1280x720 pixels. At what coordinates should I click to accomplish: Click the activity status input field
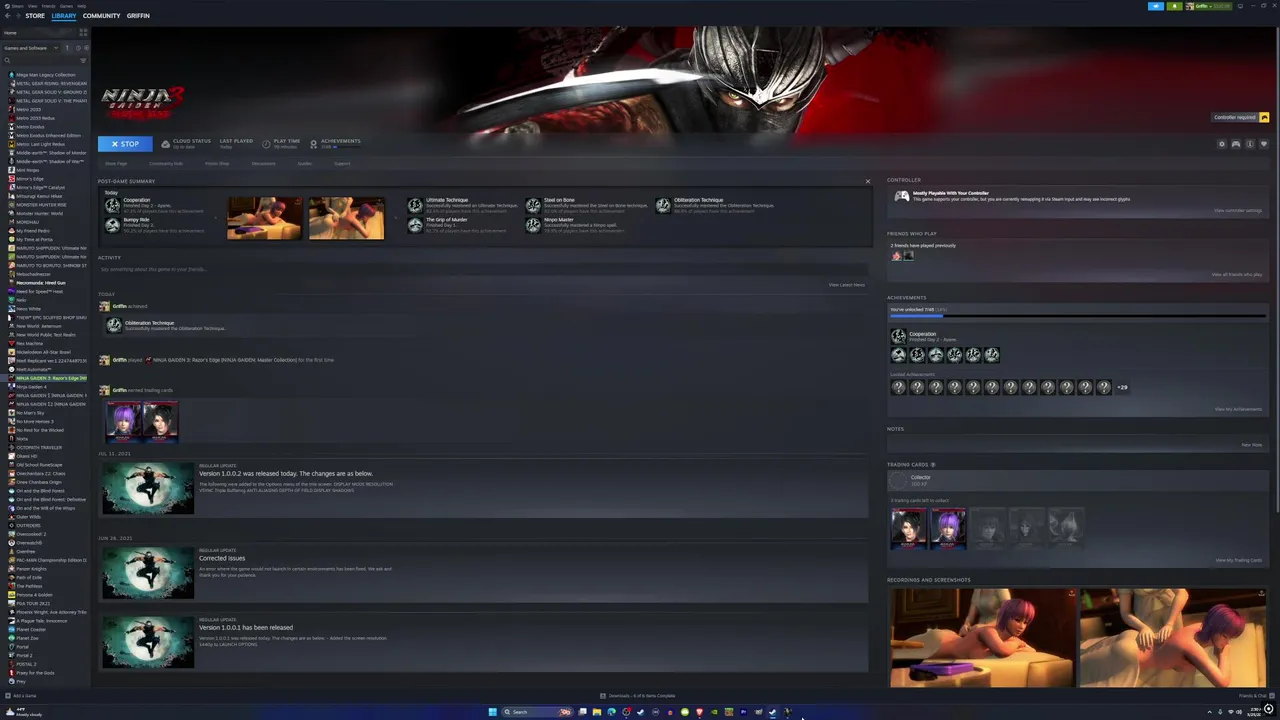pos(483,269)
